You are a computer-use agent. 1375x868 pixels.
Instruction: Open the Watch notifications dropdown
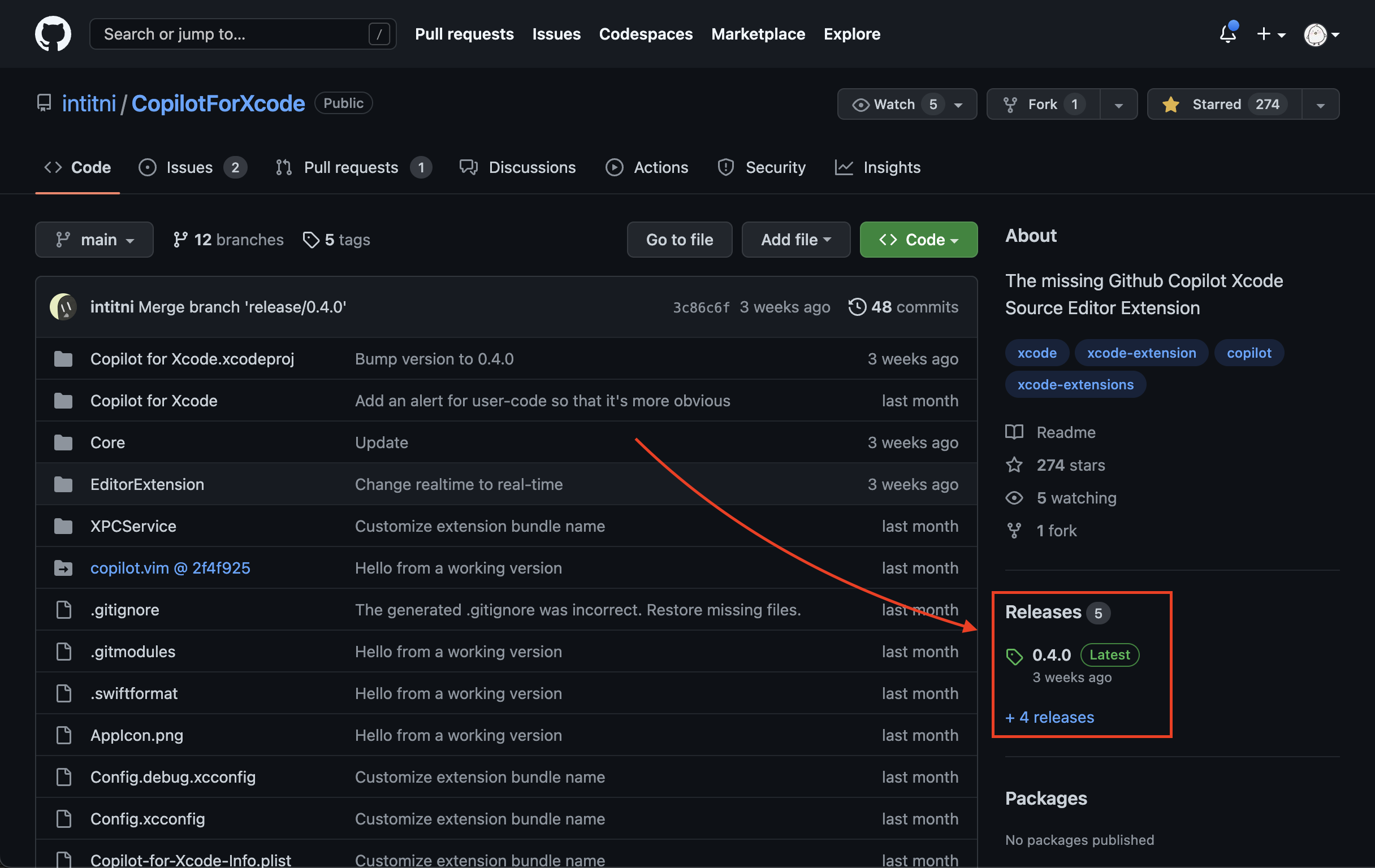coord(907,104)
